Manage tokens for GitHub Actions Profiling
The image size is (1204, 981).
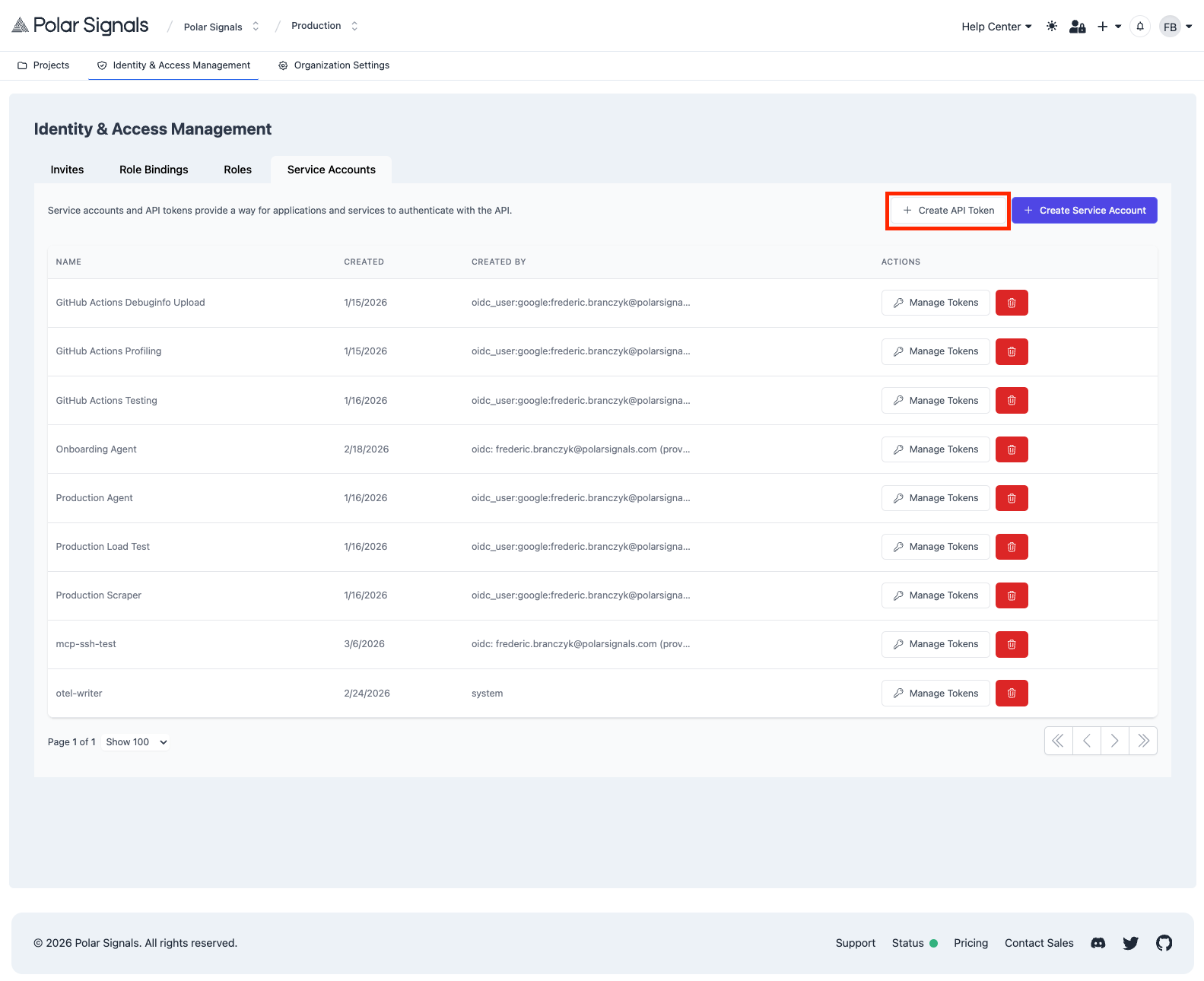936,351
